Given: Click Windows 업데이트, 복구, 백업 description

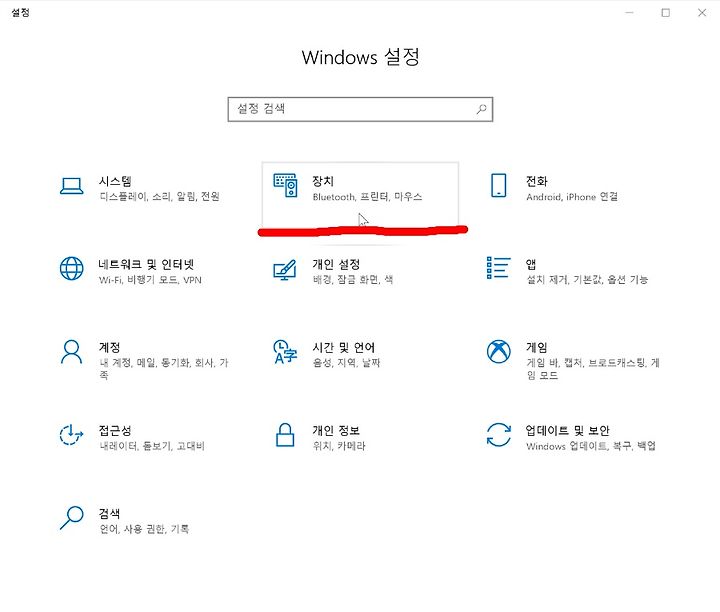Looking at the screenshot, I should [591, 446].
